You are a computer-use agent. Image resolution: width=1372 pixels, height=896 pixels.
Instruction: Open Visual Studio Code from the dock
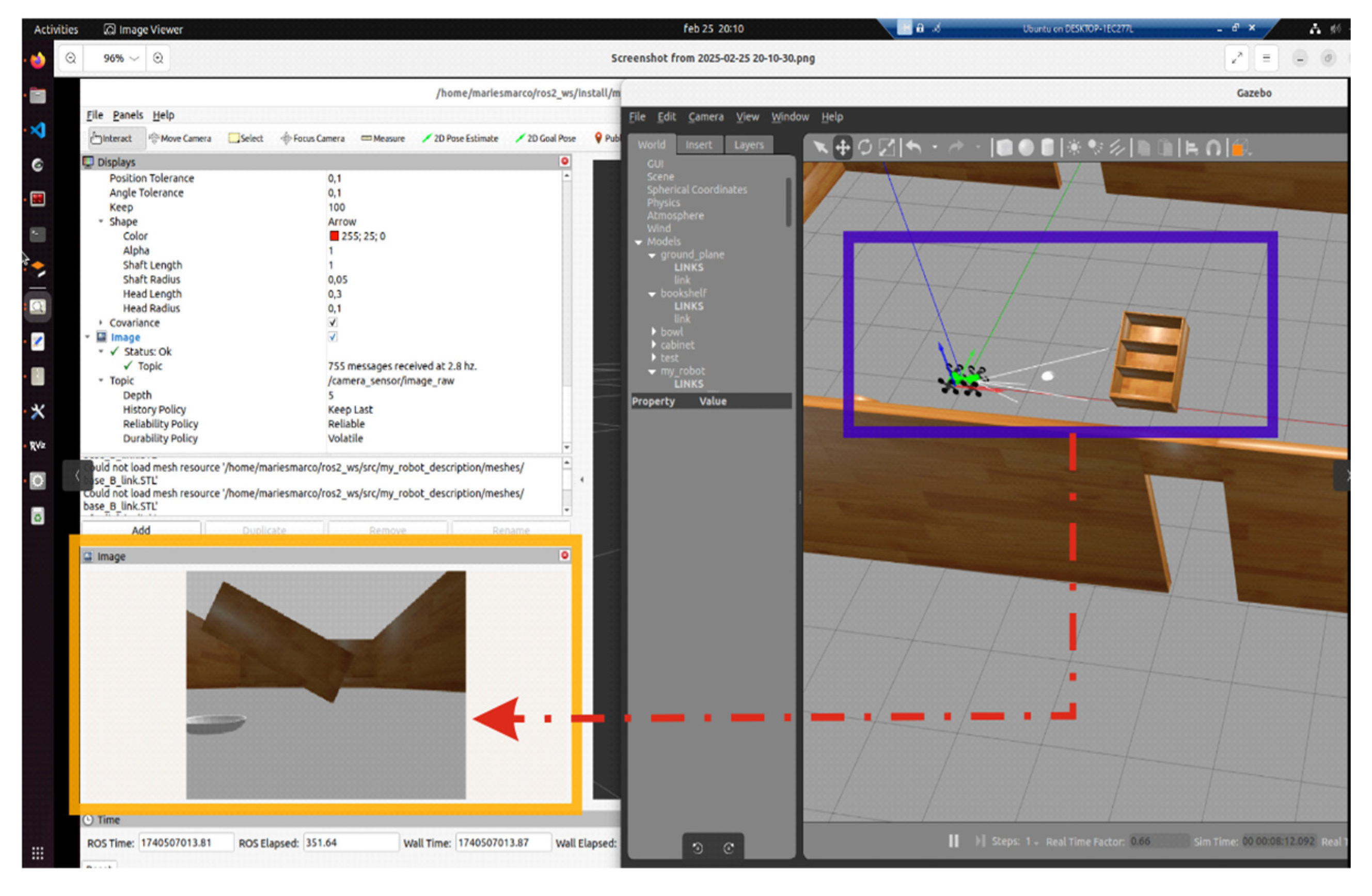pos(38,130)
